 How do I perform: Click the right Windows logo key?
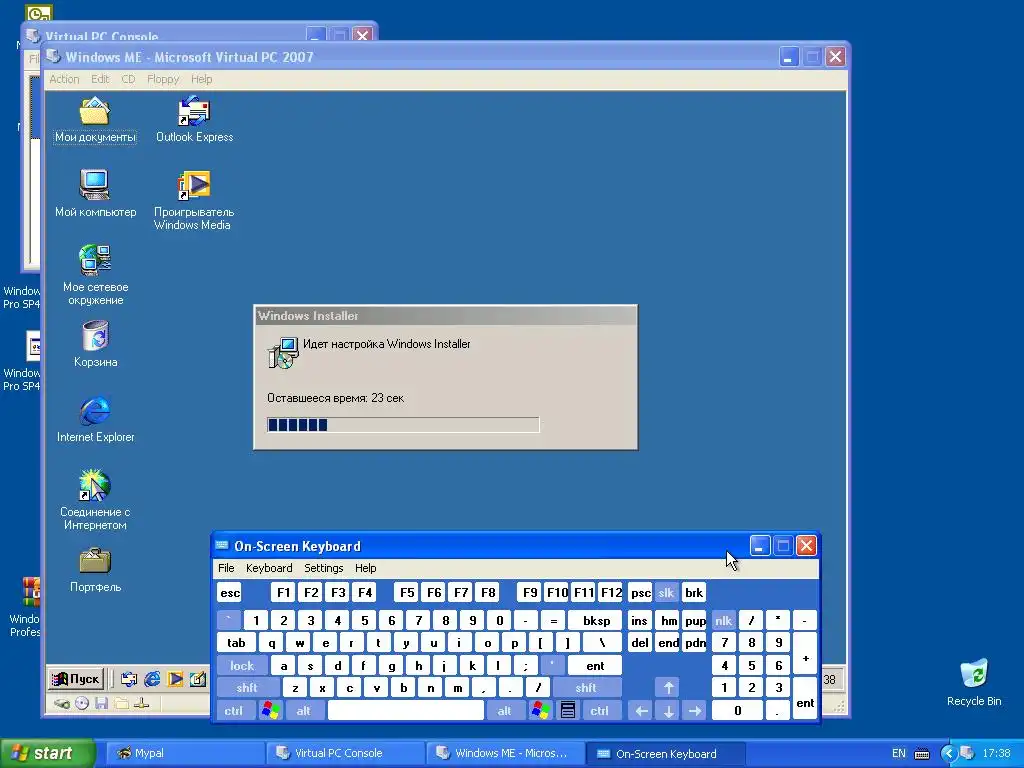tap(540, 711)
